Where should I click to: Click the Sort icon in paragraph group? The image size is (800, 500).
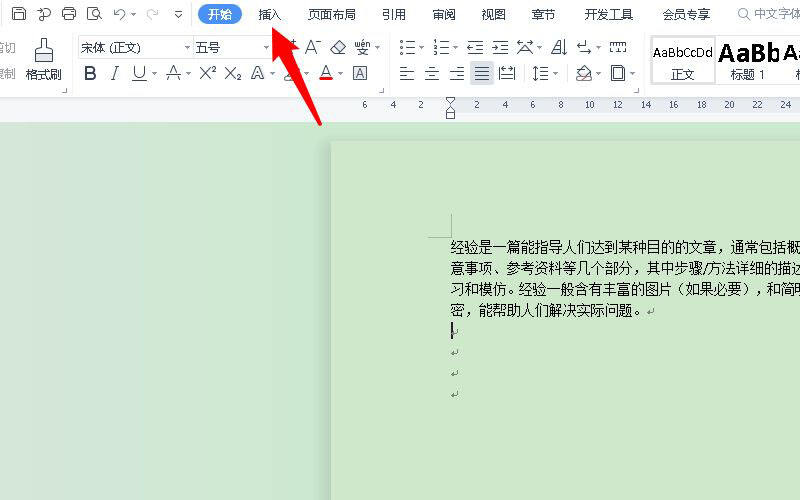pyautogui.click(x=559, y=47)
